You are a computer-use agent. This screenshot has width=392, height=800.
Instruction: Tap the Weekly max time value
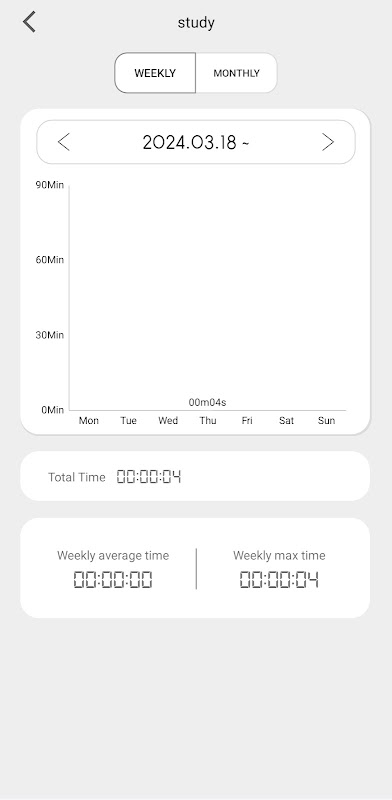(279, 580)
